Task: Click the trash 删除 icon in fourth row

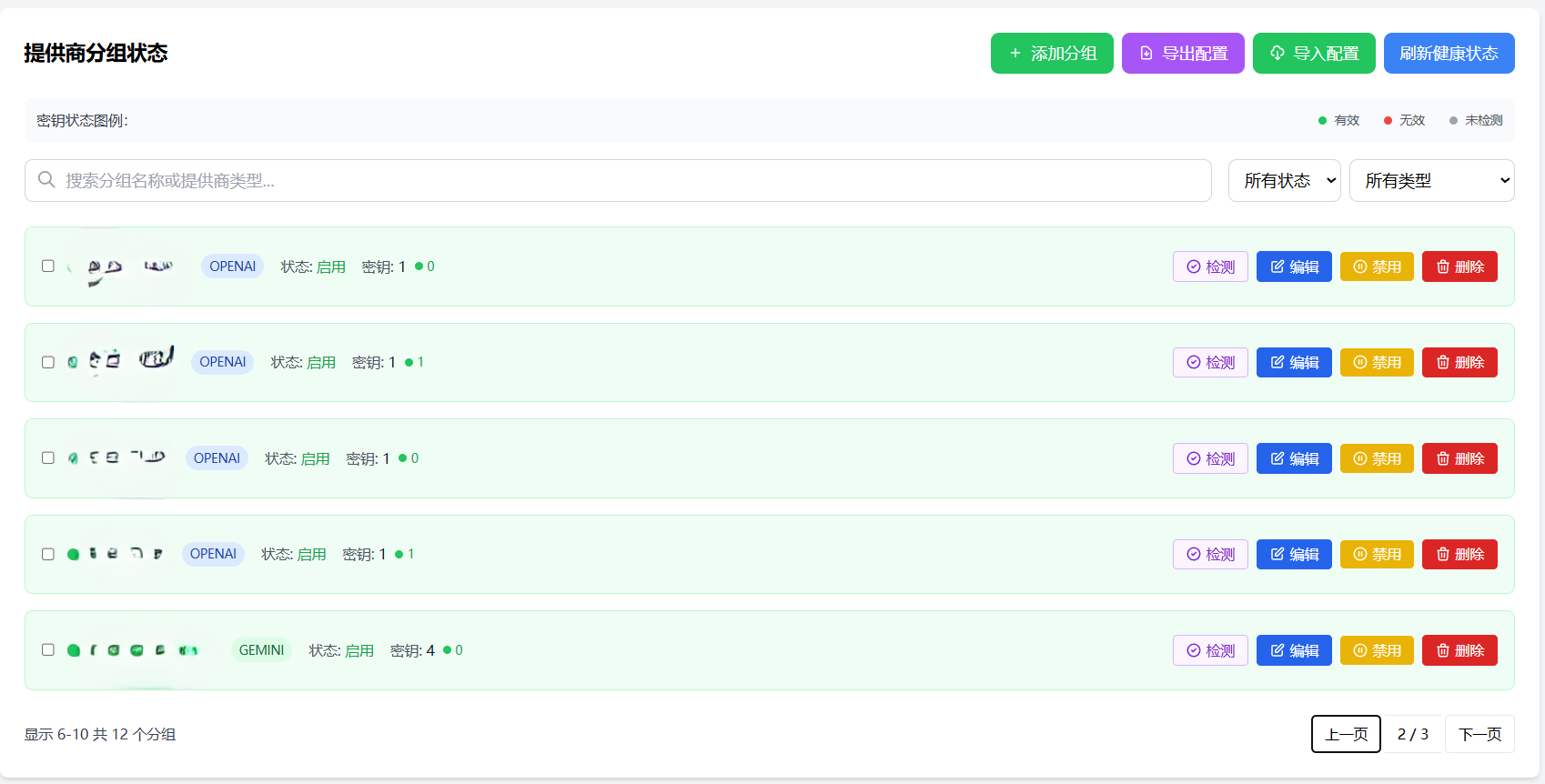Action: 1443,555
